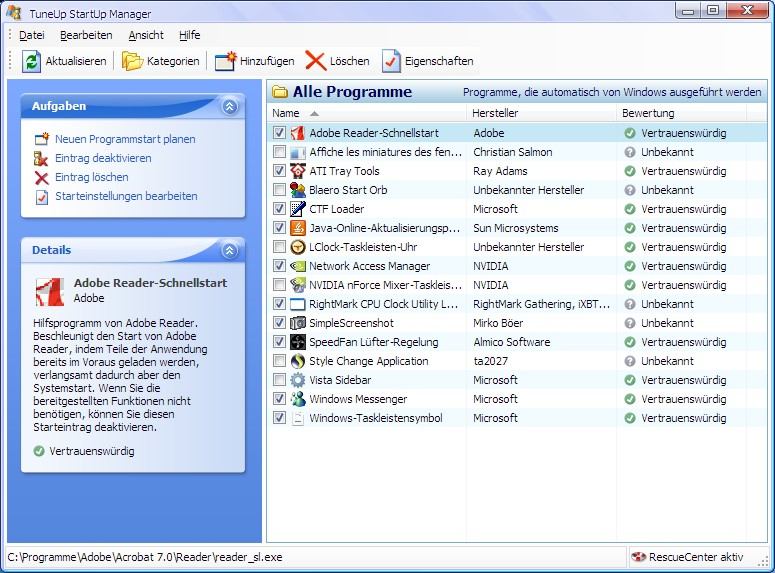Click the Sun Microsystems manufacturer cell

coord(516,228)
